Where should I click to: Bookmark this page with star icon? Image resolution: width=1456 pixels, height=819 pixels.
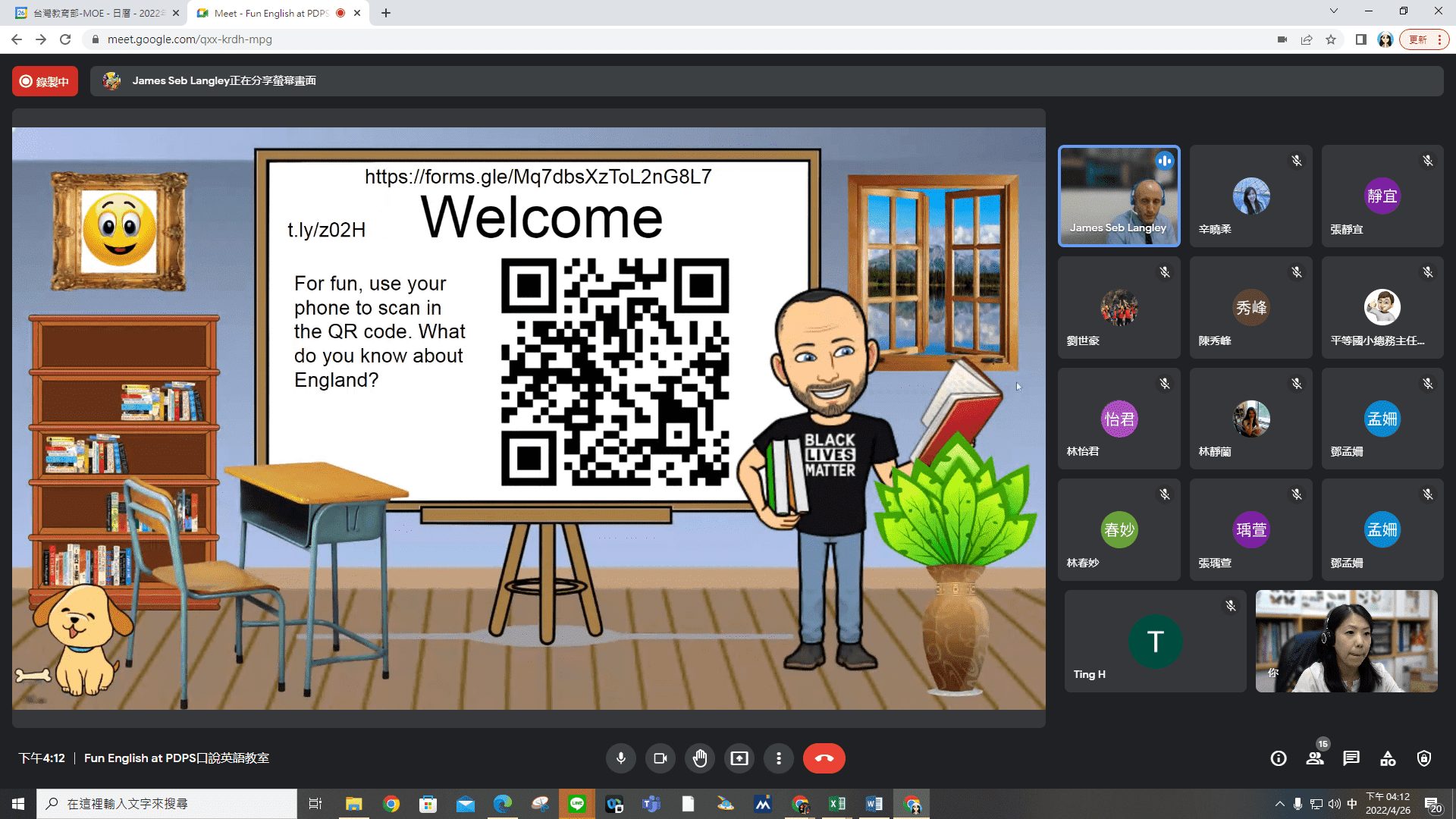(x=1331, y=39)
